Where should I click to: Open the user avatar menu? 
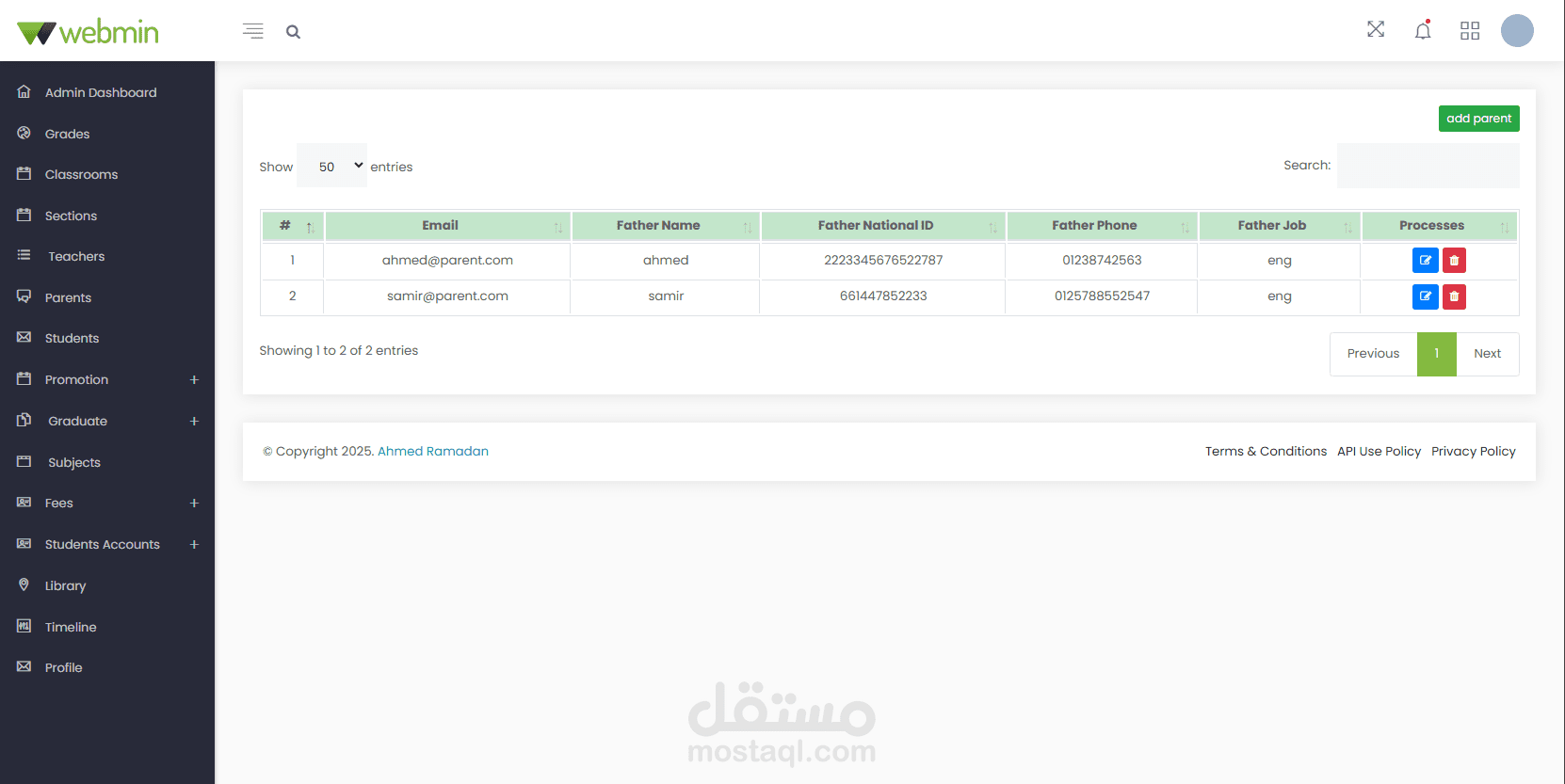click(x=1517, y=30)
